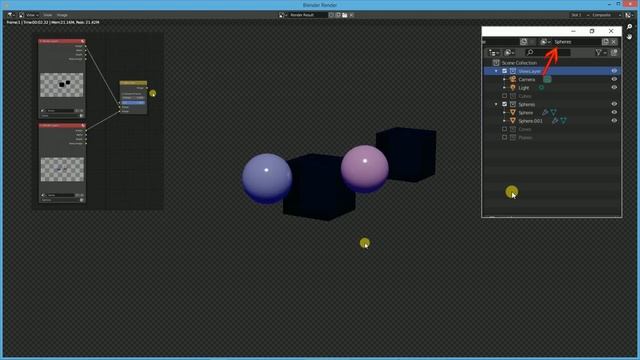Open the Image menu in render window
The width and height of the screenshot is (640, 360).
[x=62, y=15]
